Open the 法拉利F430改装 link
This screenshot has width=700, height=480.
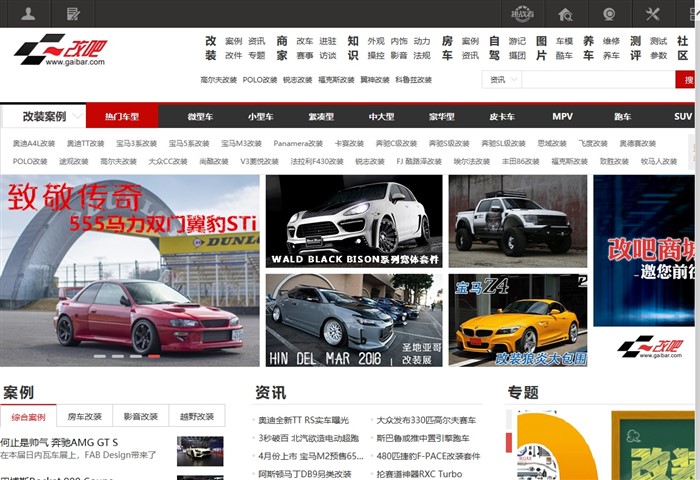[x=317, y=161]
